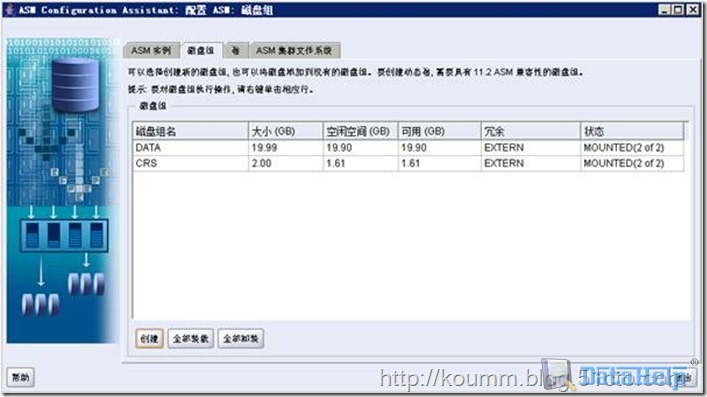707x397 pixels.
Task: Switch to the ASM 实例 tab
Action: coord(151,51)
